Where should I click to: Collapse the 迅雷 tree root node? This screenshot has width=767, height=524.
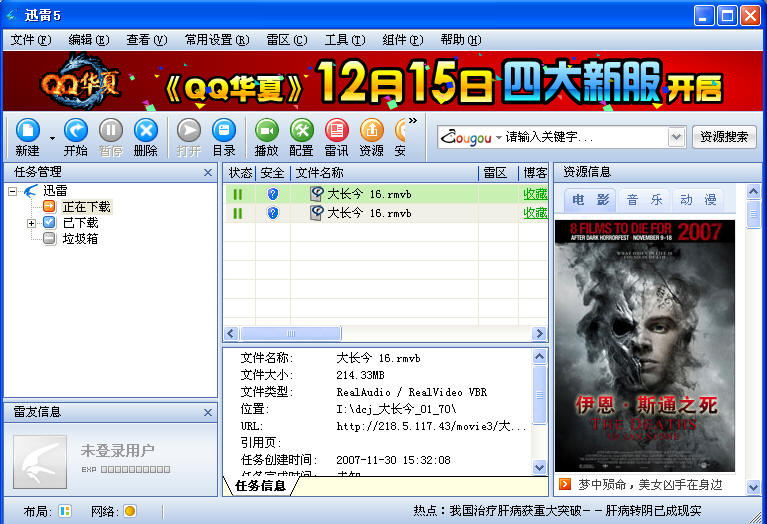pos(12,191)
